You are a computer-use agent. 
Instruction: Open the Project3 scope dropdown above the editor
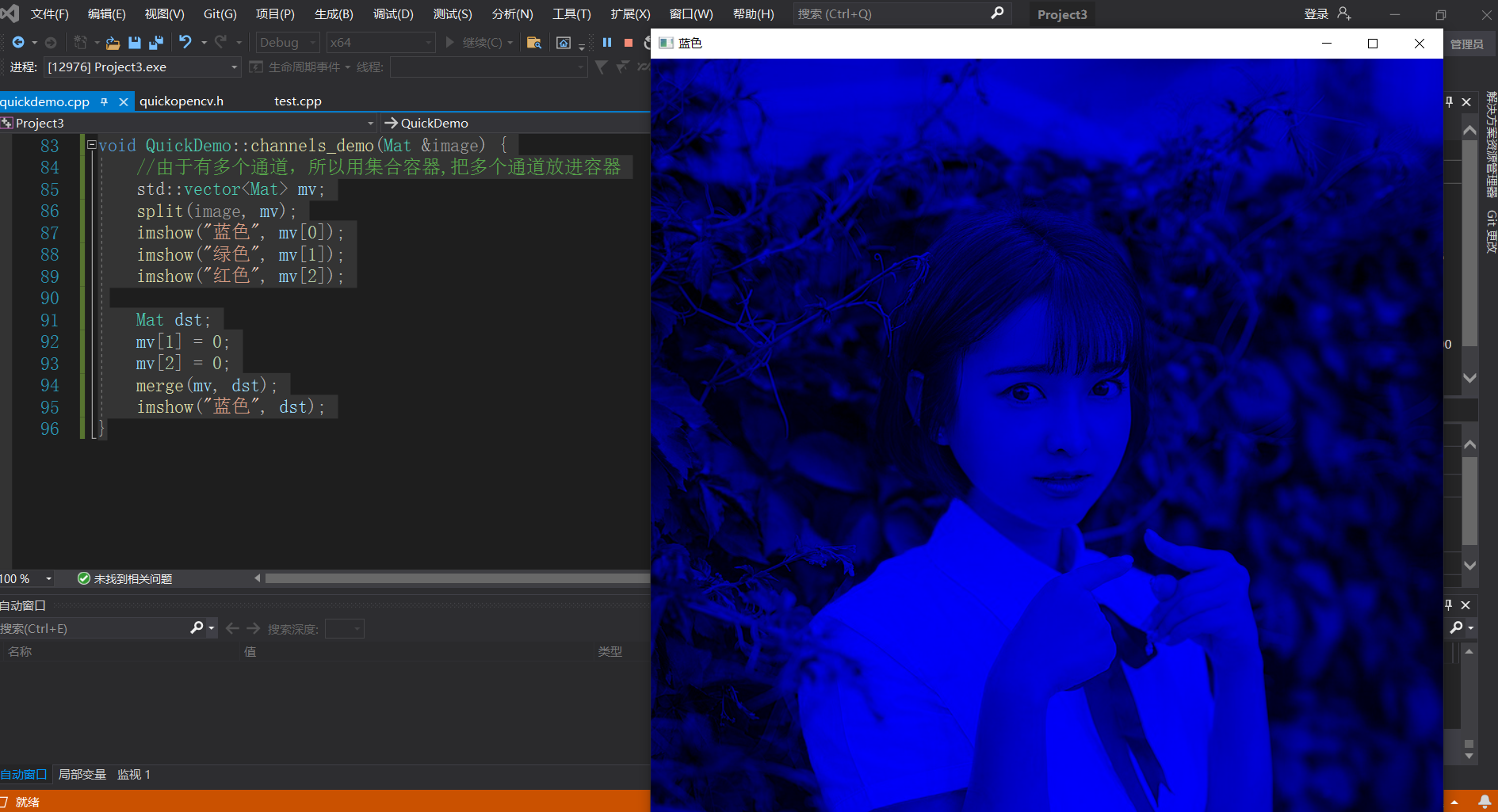coord(189,123)
